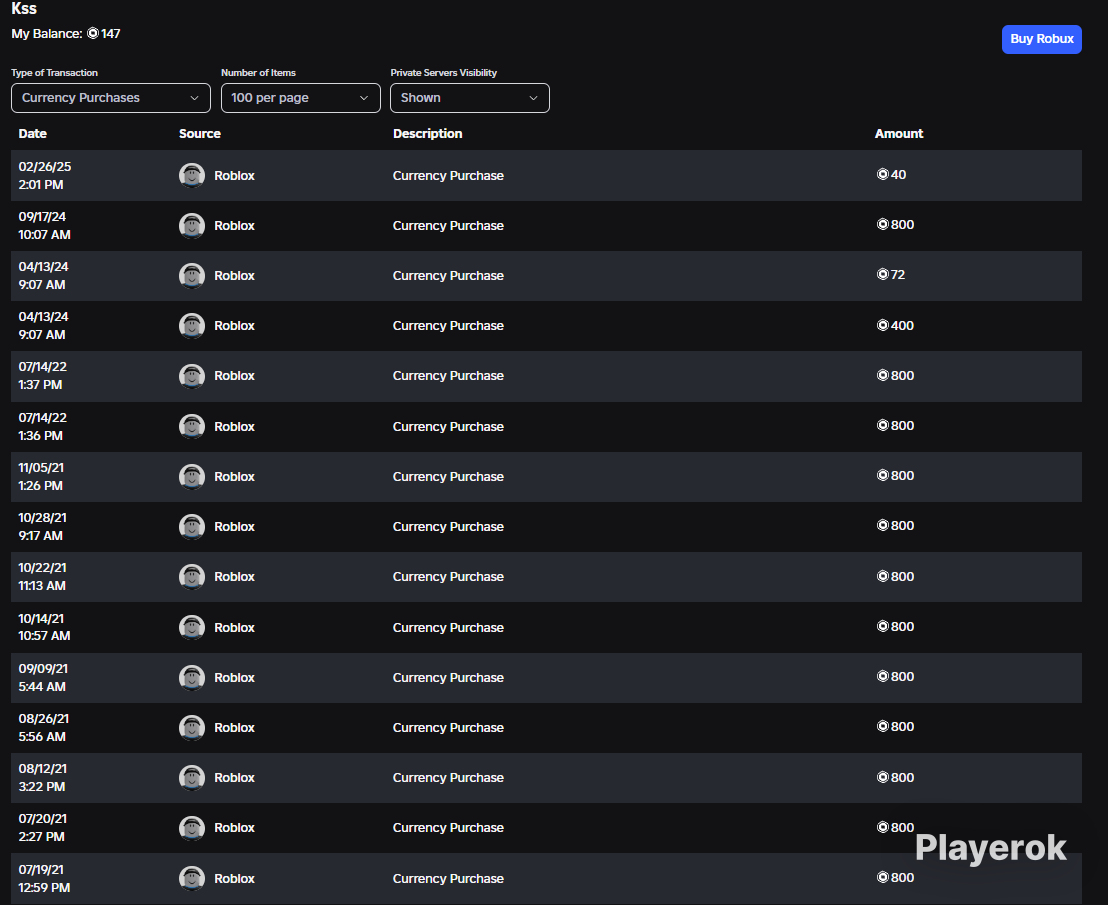Click the Roblox source link for 10/22/21
1108x905 pixels.
coord(234,577)
